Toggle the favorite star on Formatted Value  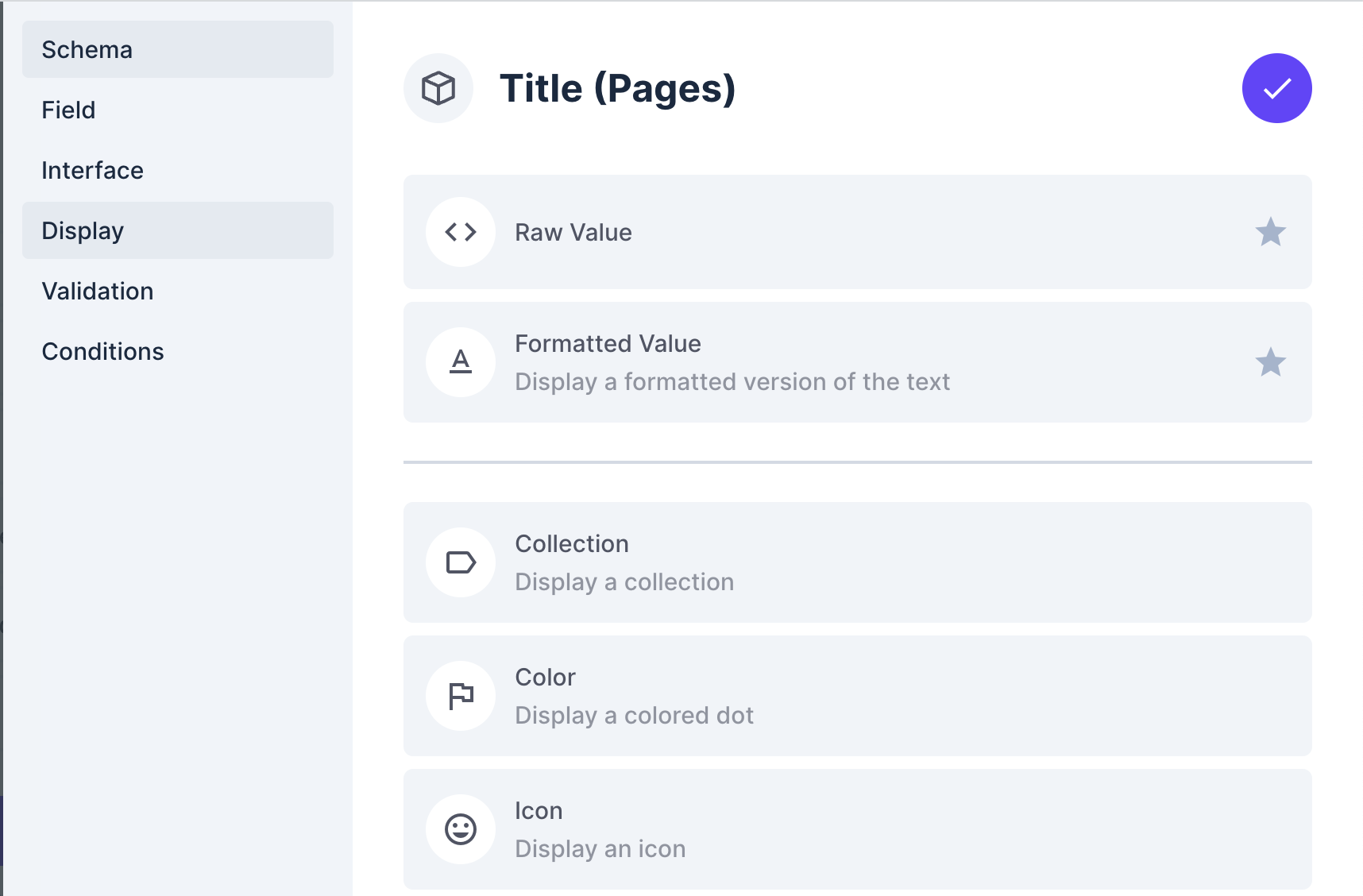pyautogui.click(x=1271, y=362)
